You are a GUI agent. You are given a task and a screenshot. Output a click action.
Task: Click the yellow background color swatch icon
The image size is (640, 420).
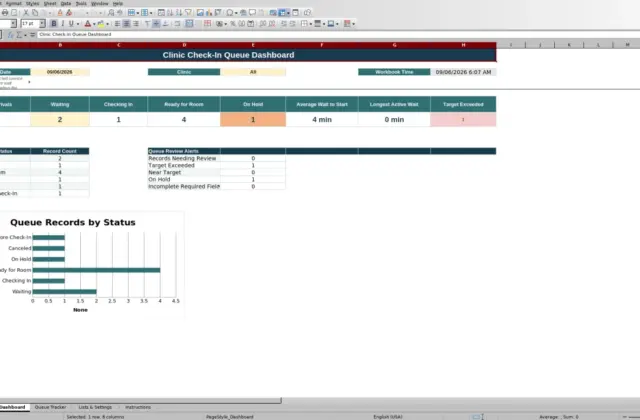[x=101, y=23]
